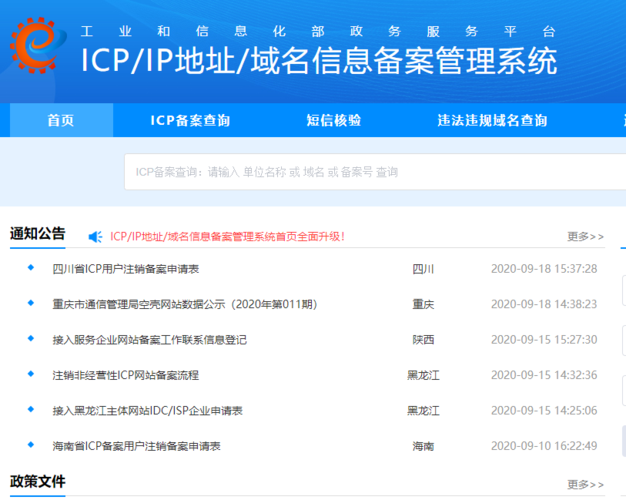This screenshot has width=626, height=500.
Task: Focus the ICP备案查询 search input field
Action: (x=375, y=172)
